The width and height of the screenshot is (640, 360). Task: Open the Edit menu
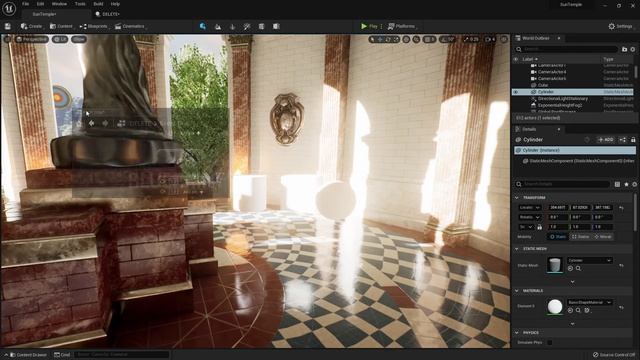pyautogui.click(x=40, y=4)
